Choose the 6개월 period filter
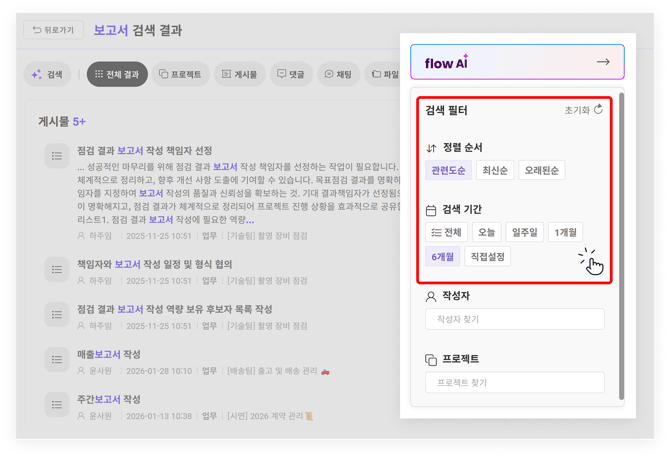The width and height of the screenshot is (670, 458). 442,257
